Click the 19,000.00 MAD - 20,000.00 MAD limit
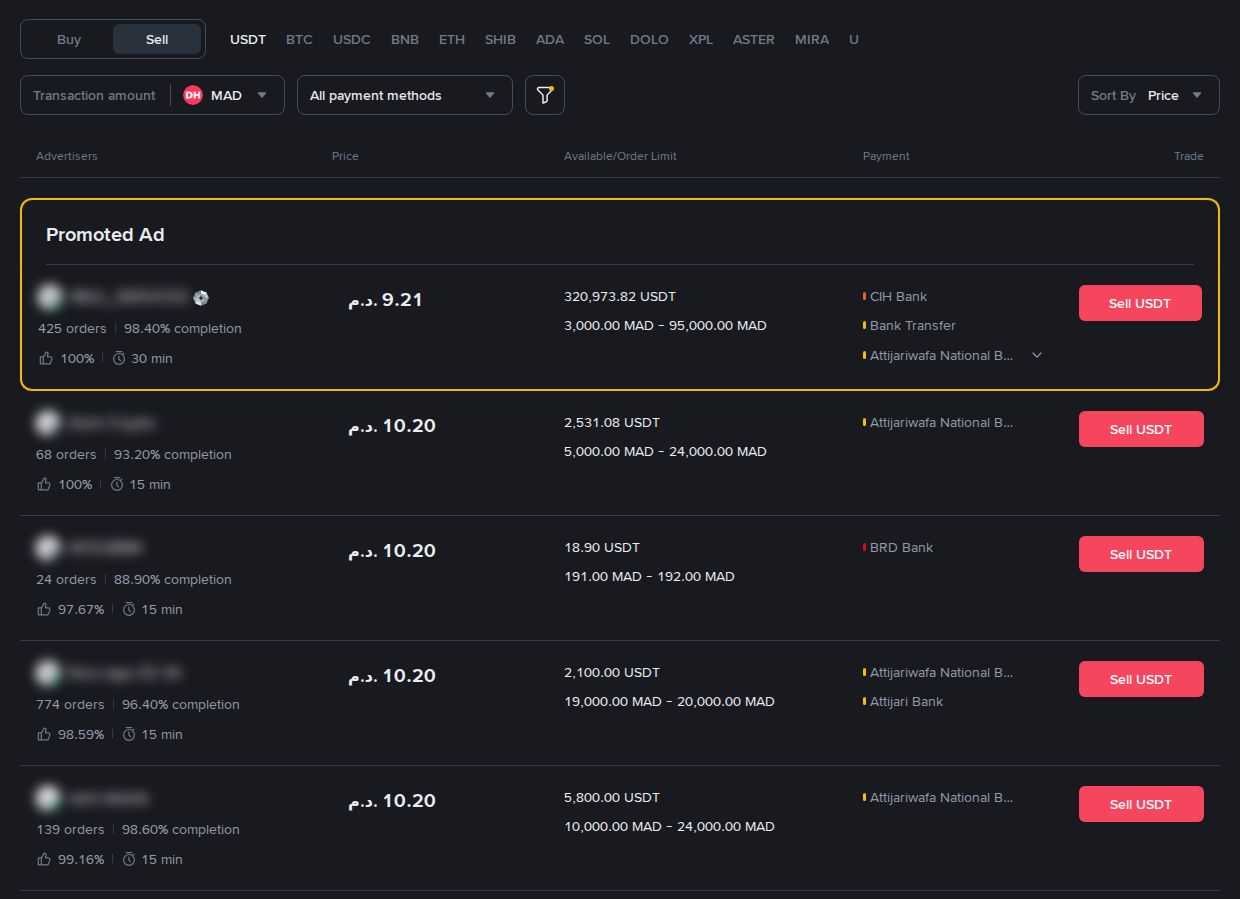Image resolution: width=1240 pixels, height=899 pixels. pos(669,702)
